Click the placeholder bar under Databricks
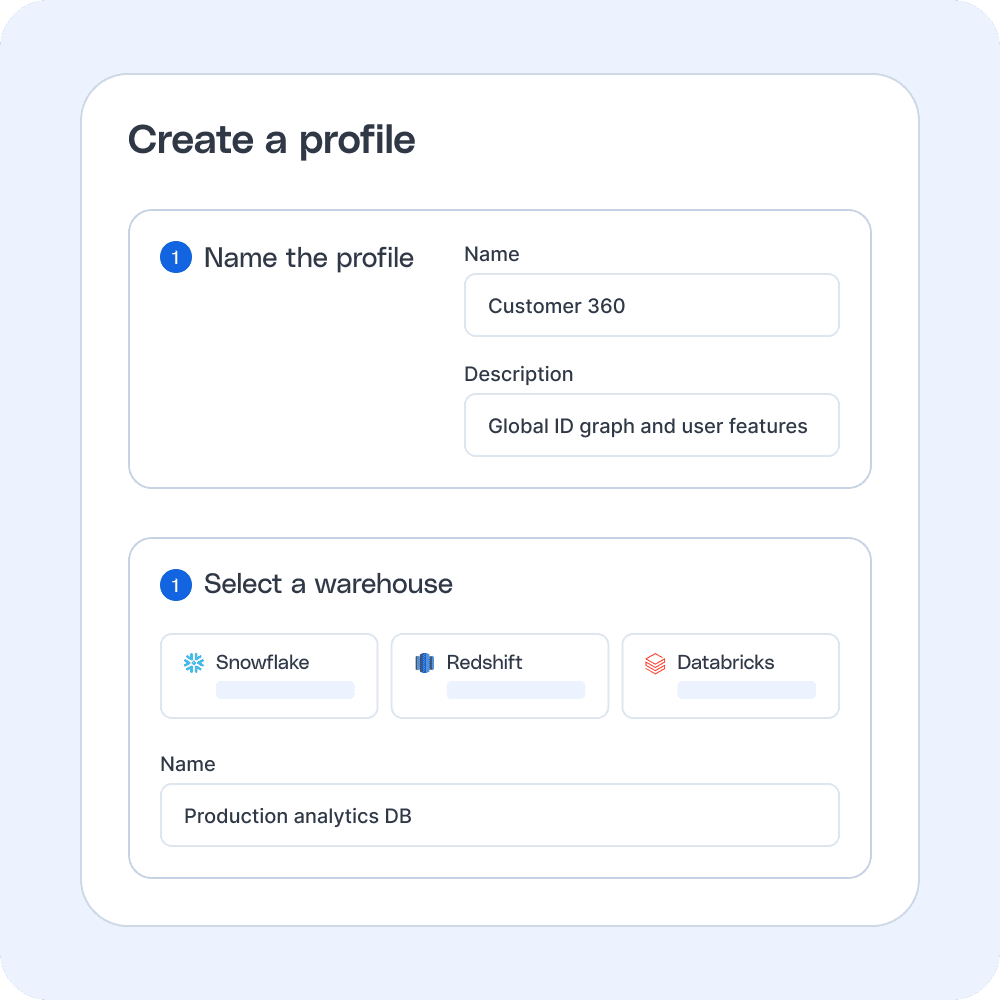 click(x=746, y=690)
